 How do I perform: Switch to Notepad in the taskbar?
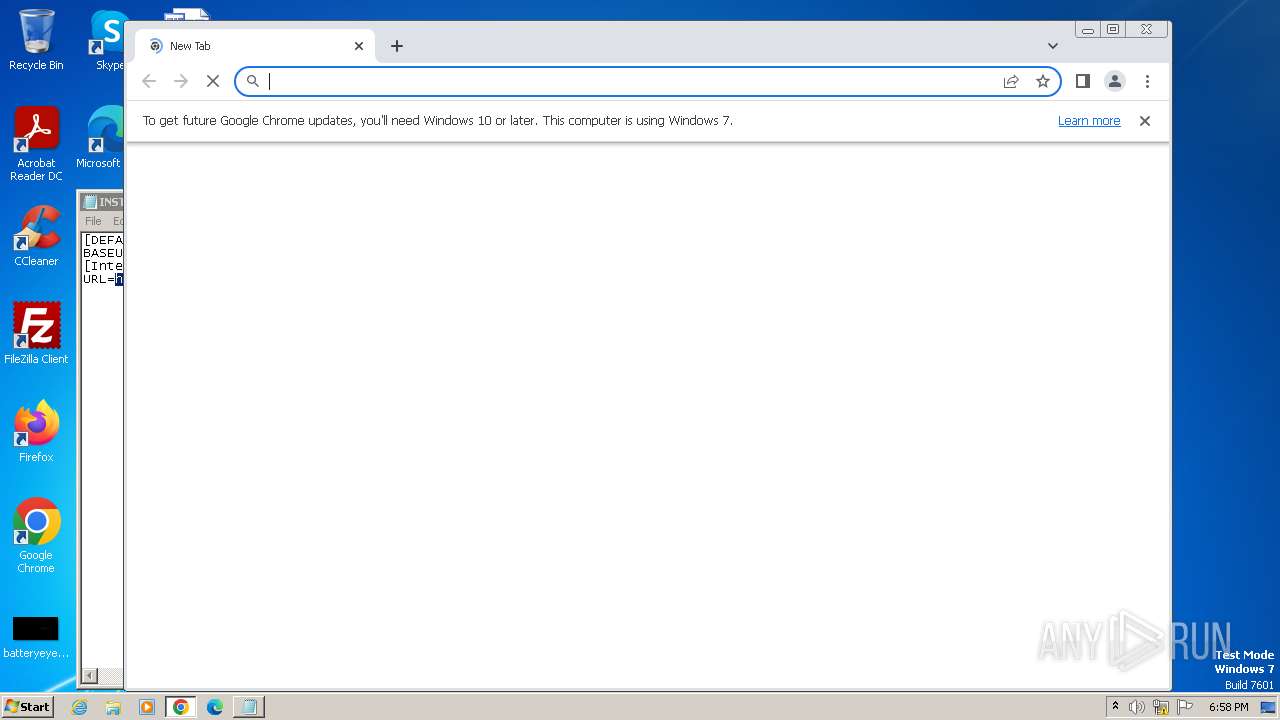pos(248,707)
